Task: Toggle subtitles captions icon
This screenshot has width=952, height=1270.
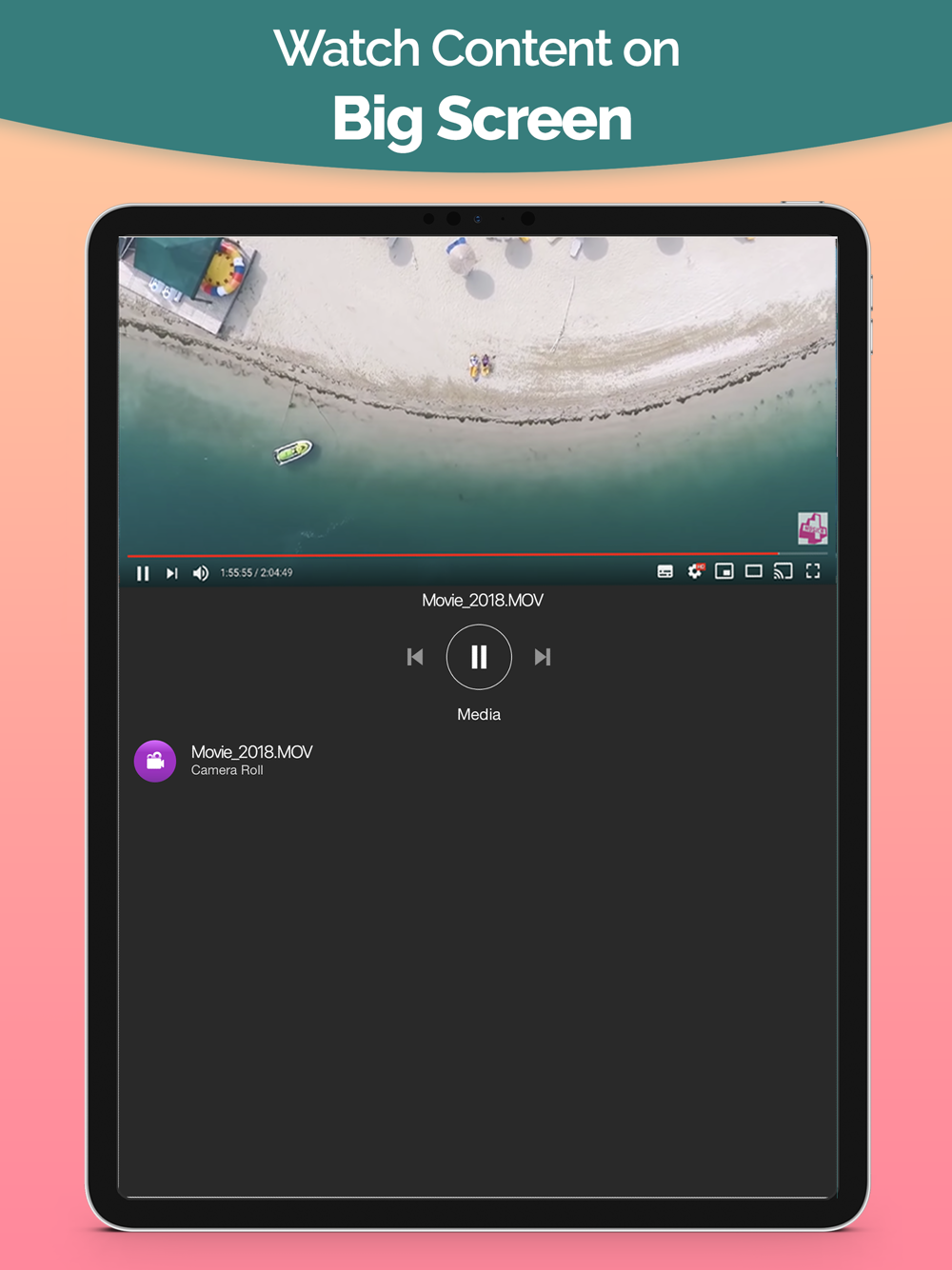Action: (665, 571)
